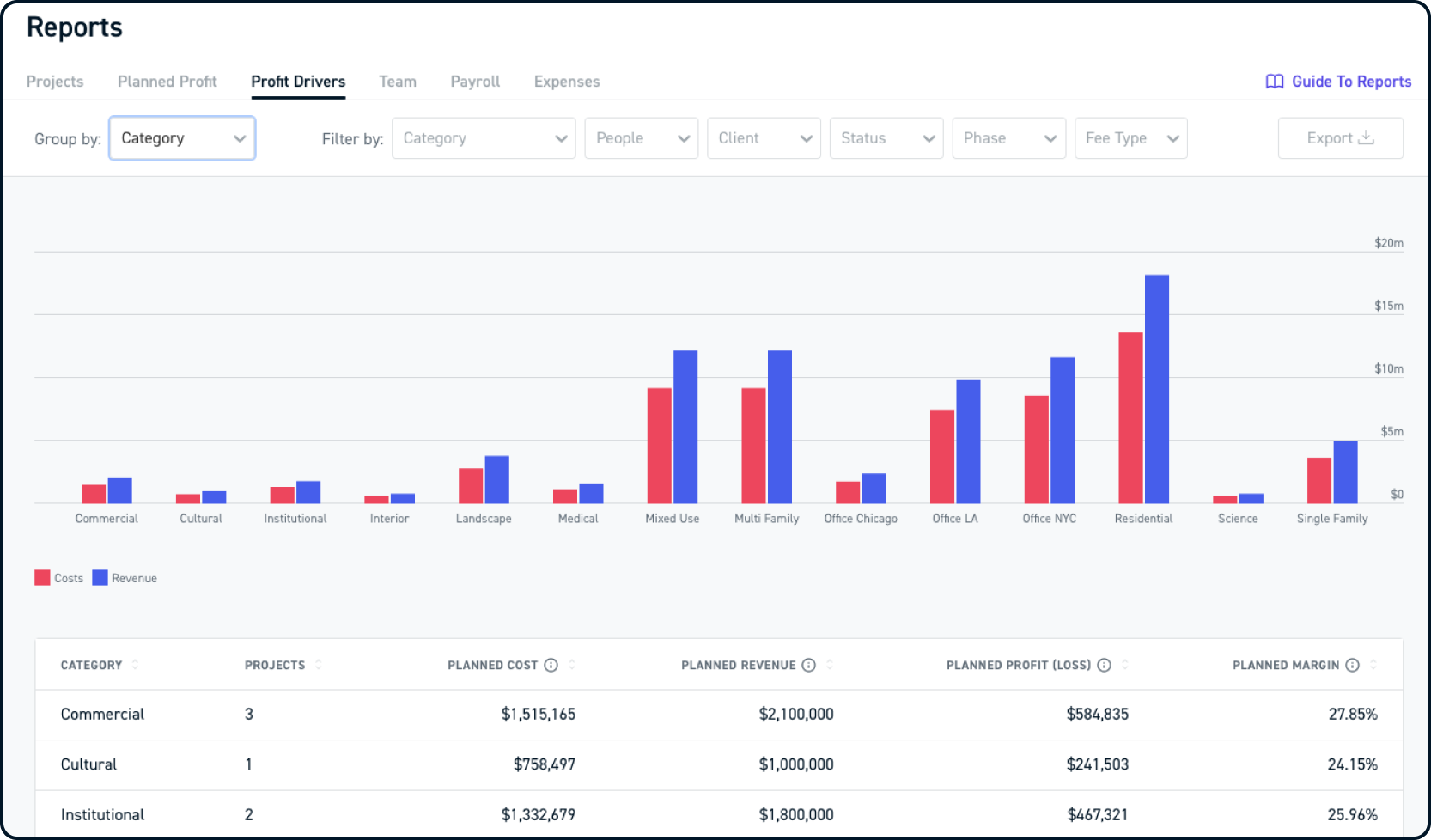The width and height of the screenshot is (1431, 840).
Task: Toggle Costs series in chart legend
Action: click(x=58, y=578)
